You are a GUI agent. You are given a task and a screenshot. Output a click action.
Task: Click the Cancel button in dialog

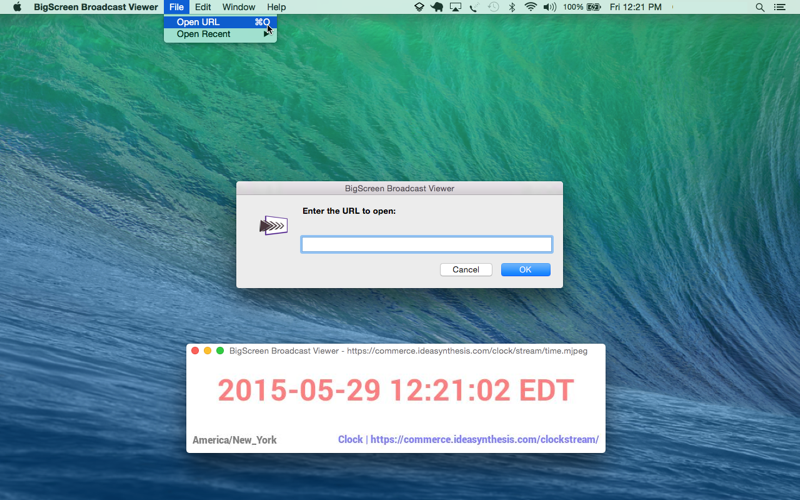point(466,269)
